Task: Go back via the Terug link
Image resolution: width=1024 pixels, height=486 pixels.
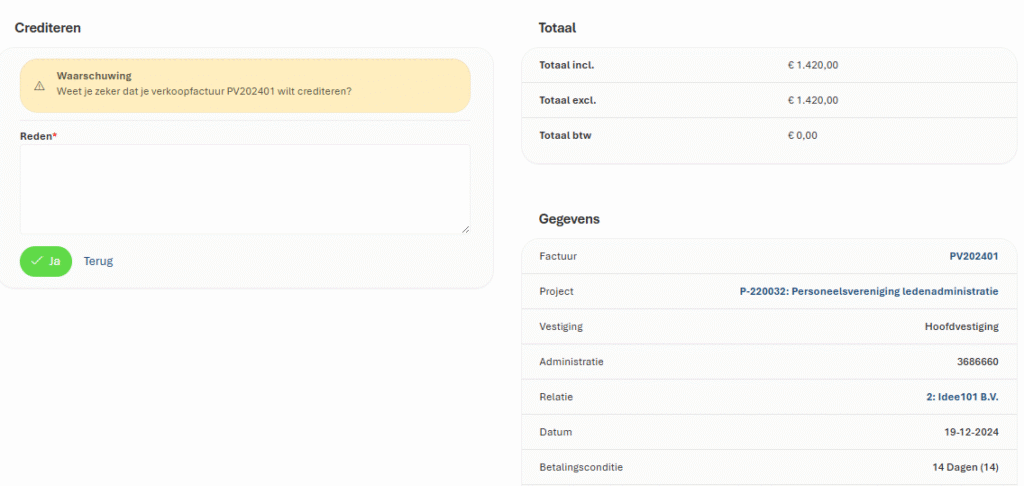Action: 98,261
